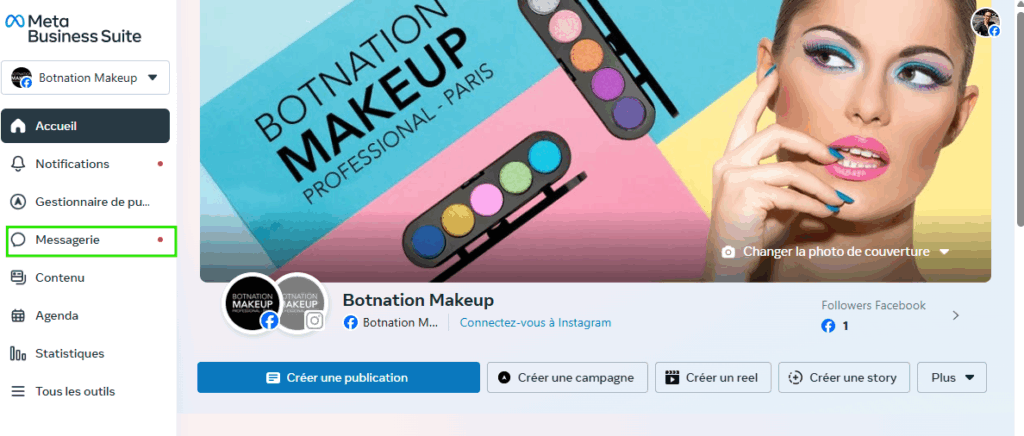Image resolution: width=1024 pixels, height=436 pixels.
Task: Open Tous les outils hamburger icon
Action: 18,392
